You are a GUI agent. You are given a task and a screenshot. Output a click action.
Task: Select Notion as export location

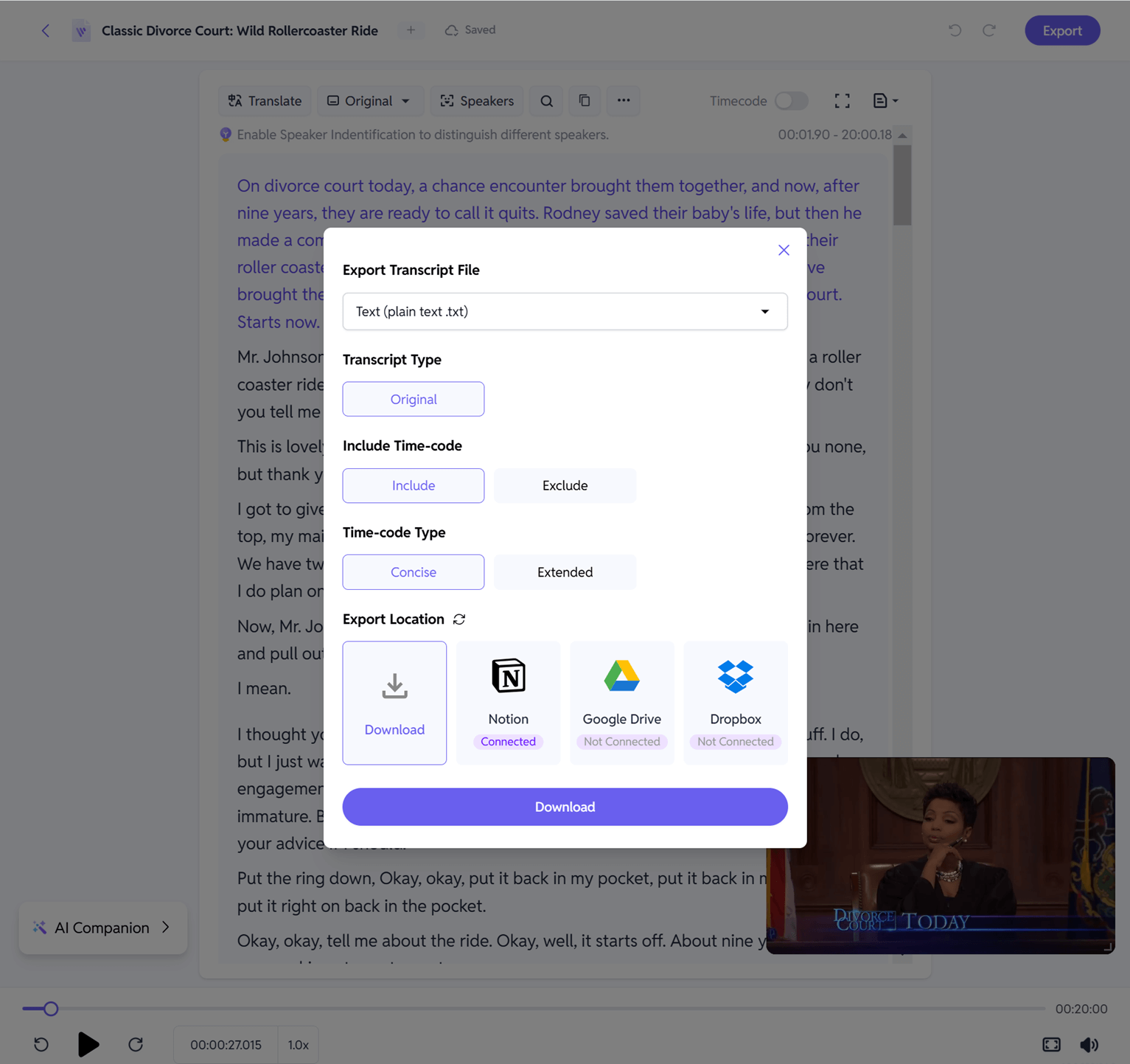tap(509, 703)
